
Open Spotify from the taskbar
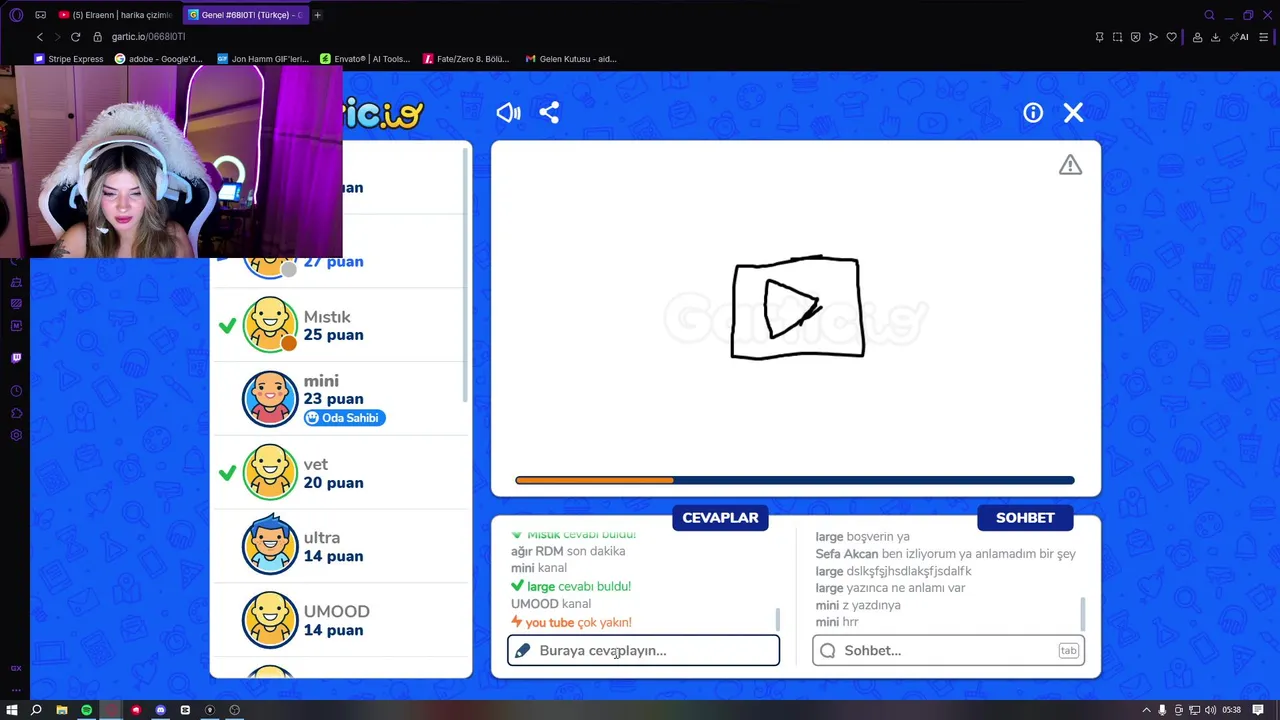click(87, 710)
